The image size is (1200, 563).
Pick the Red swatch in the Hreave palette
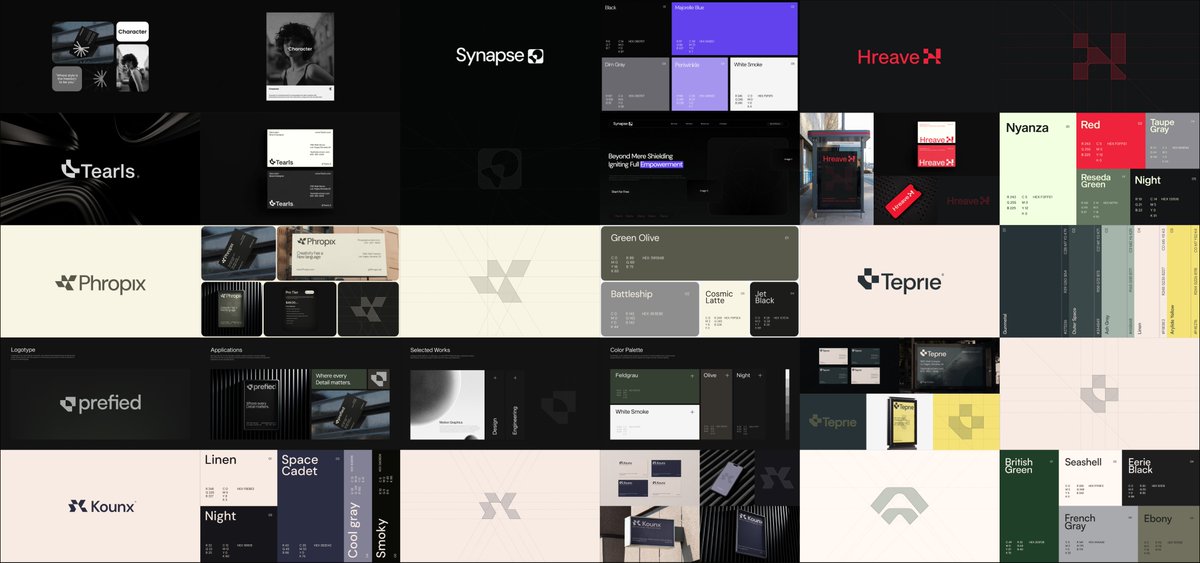coord(1110,139)
